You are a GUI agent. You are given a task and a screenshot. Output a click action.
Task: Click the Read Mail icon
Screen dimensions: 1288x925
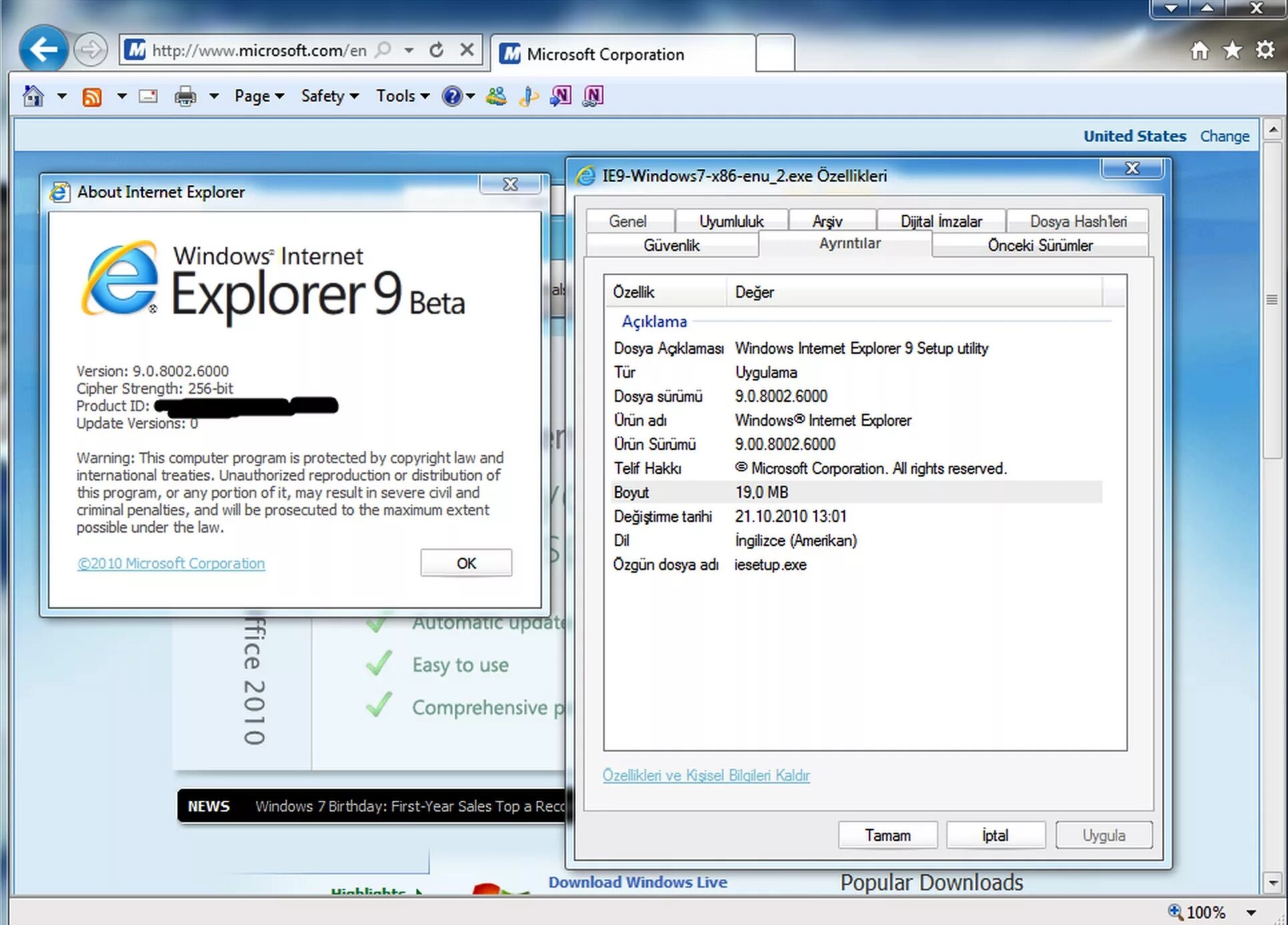148,96
